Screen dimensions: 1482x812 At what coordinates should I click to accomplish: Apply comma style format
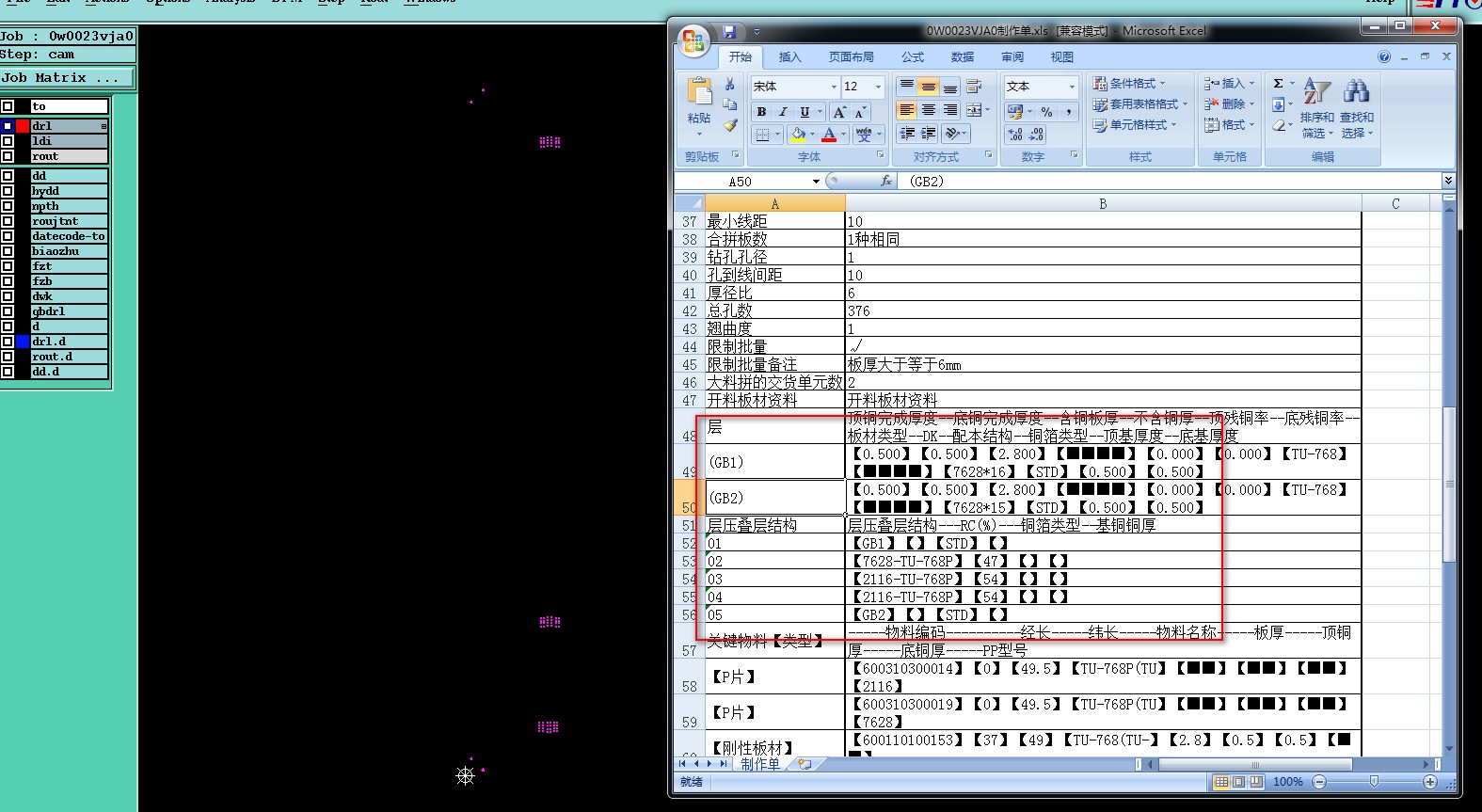pyautogui.click(x=1069, y=112)
